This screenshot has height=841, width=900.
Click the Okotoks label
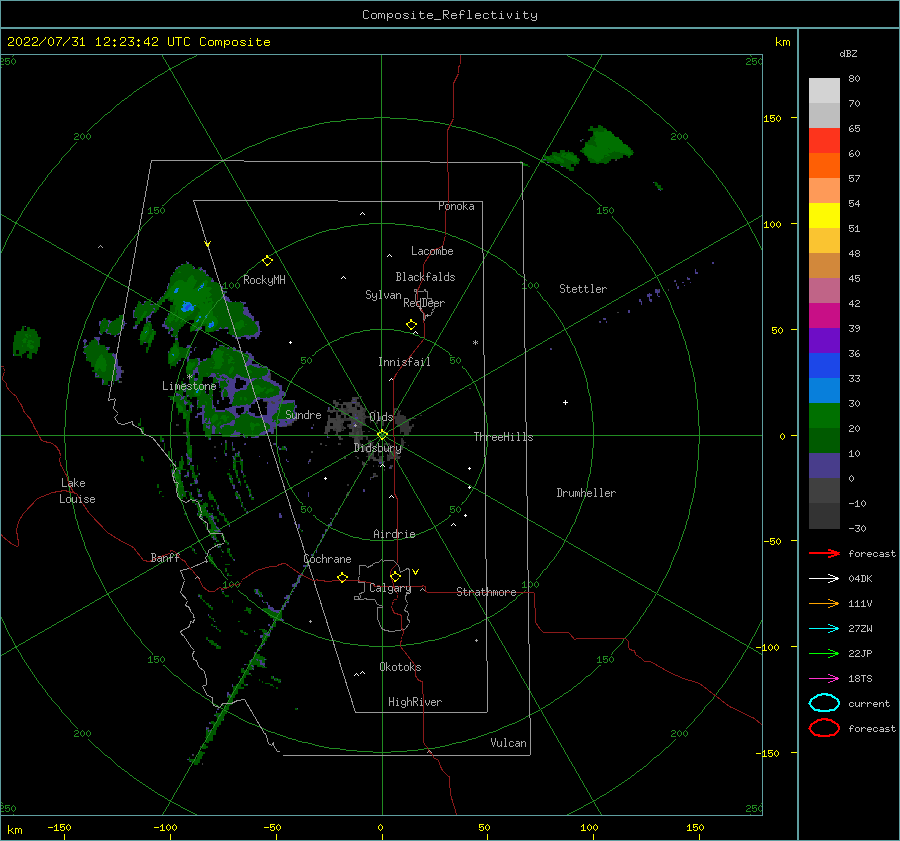[400, 667]
